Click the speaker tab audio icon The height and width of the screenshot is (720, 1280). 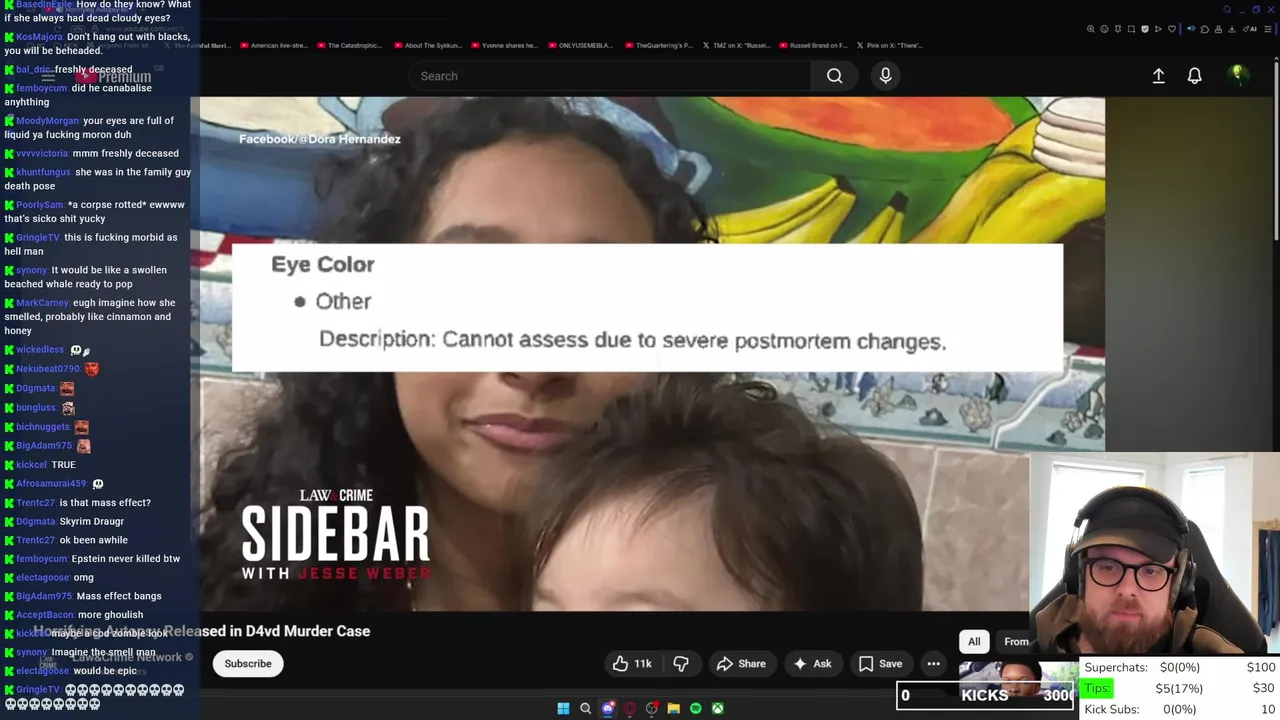(x=1190, y=29)
